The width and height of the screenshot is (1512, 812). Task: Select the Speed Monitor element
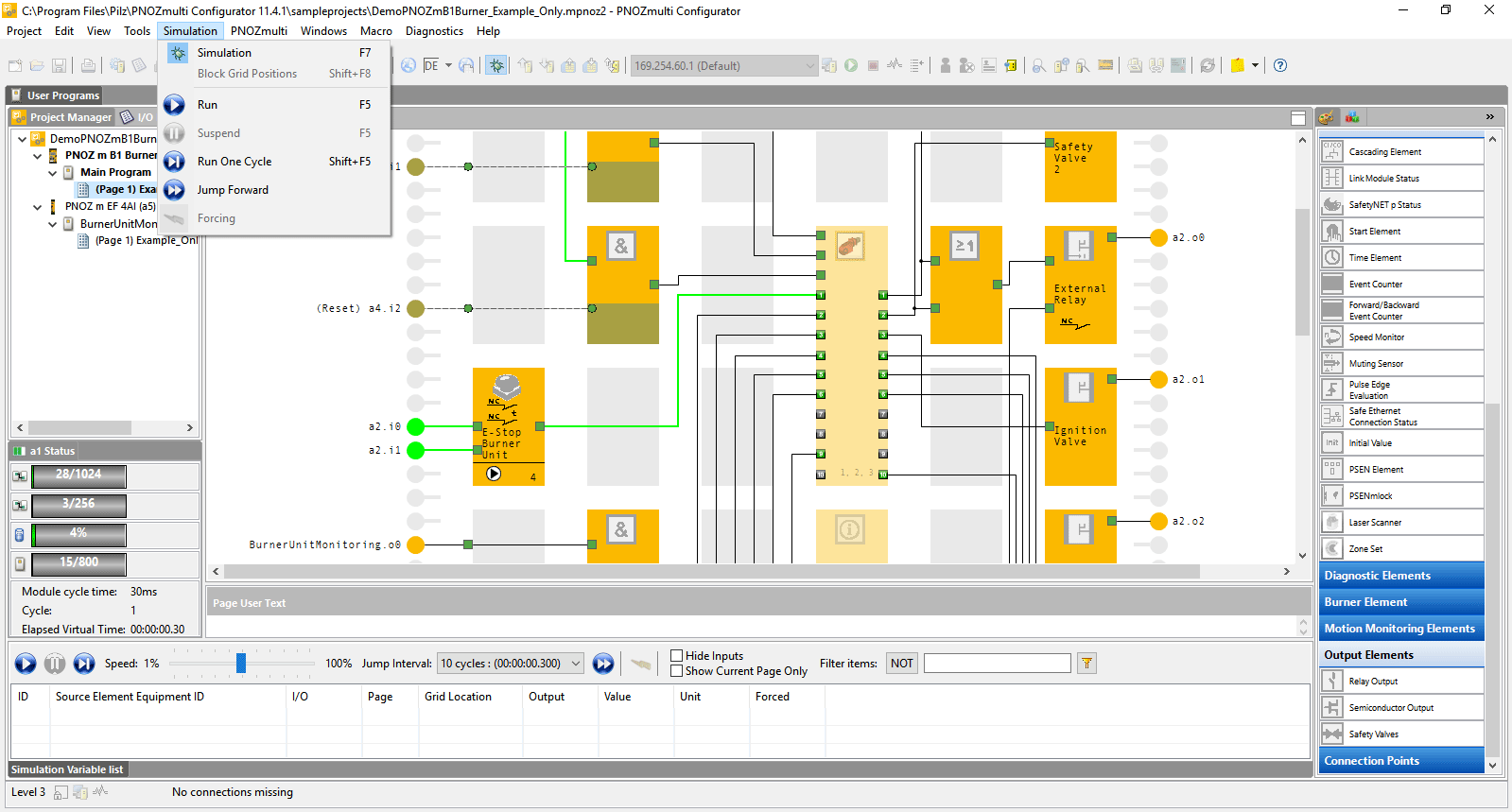1402,337
